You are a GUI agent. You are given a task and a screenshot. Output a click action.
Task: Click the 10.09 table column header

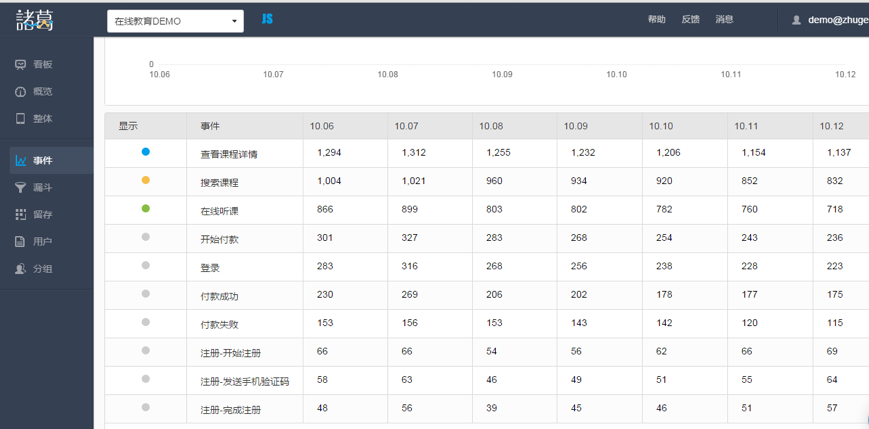576,126
